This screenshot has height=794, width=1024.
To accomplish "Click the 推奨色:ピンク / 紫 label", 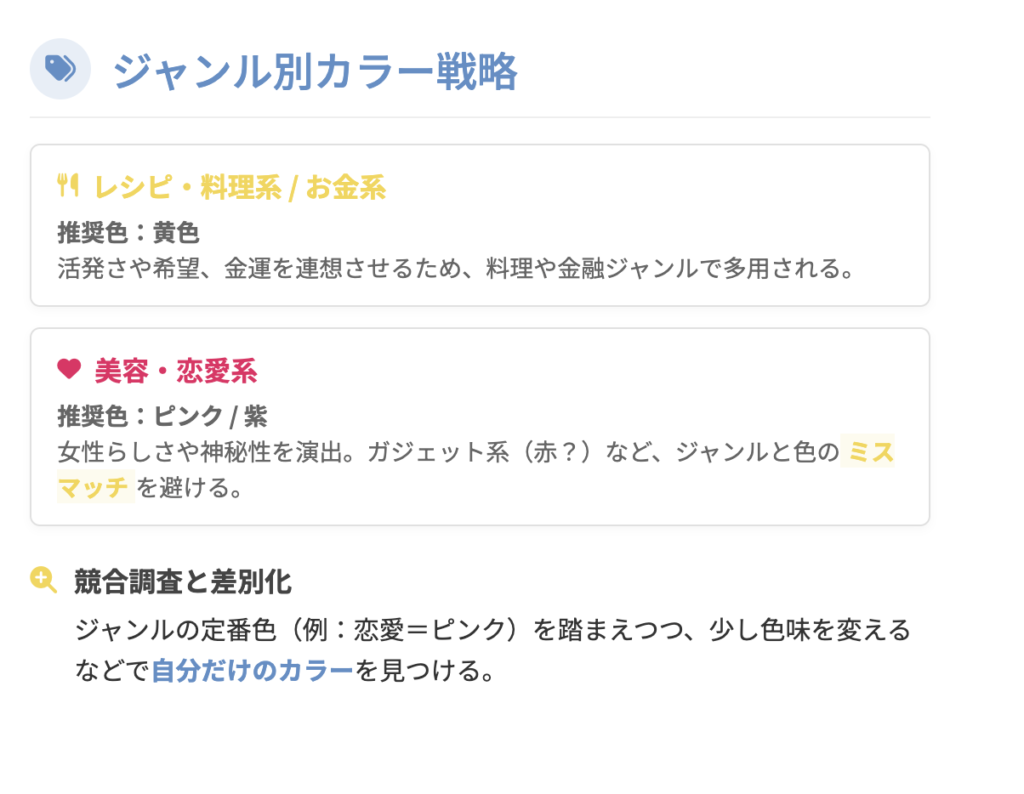I will [162, 416].
